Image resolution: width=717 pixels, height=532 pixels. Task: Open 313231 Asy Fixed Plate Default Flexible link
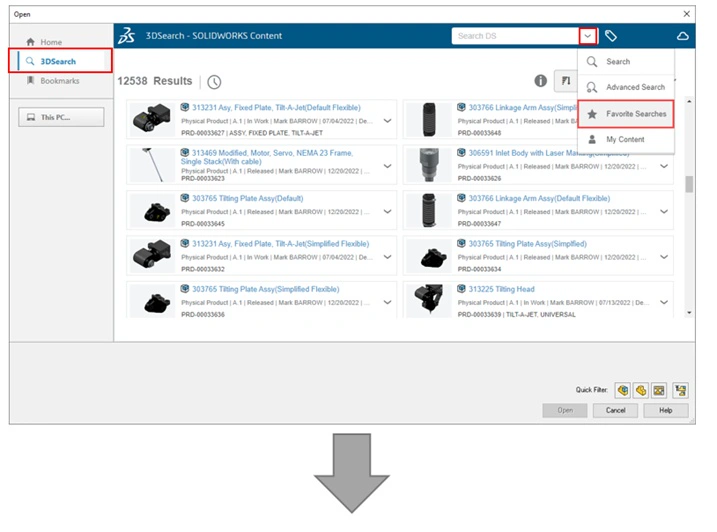tap(276, 107)
